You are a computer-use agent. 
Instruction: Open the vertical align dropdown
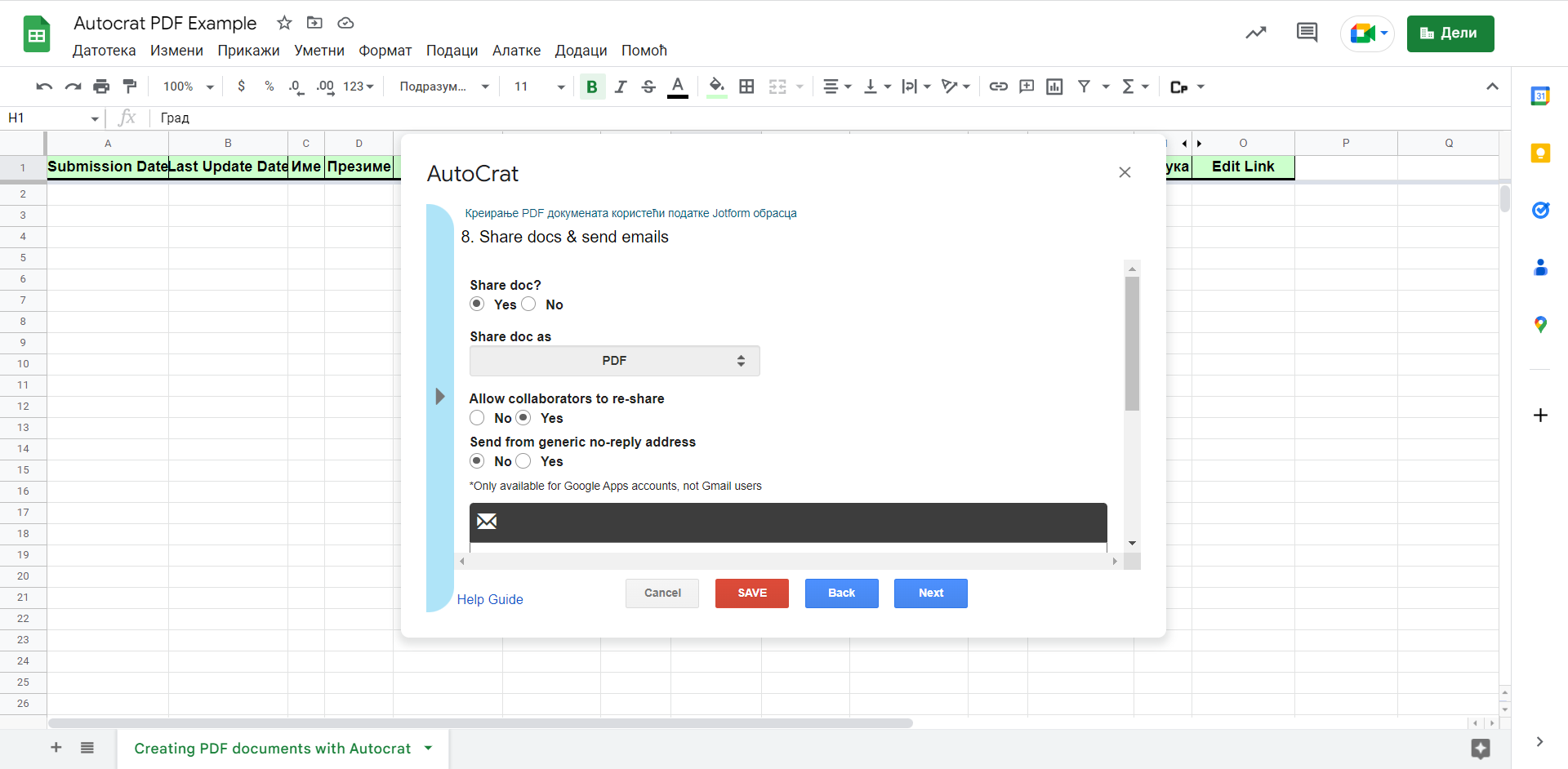[x=877, y=87]
